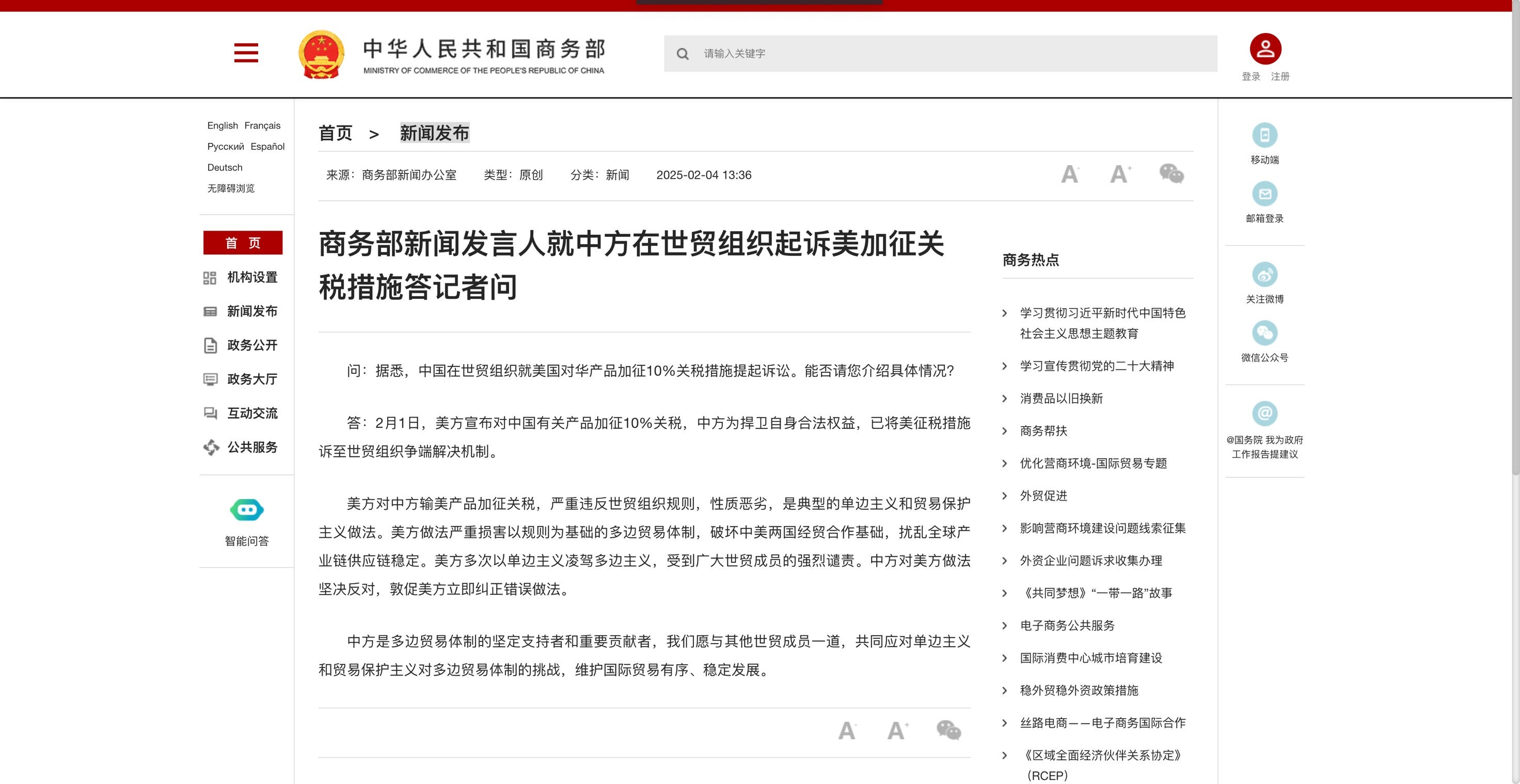Image resolution: width=1520 pixels, height=784 pixels.
Task: Select the 首页 red sidebar tab
Action: 243,243
